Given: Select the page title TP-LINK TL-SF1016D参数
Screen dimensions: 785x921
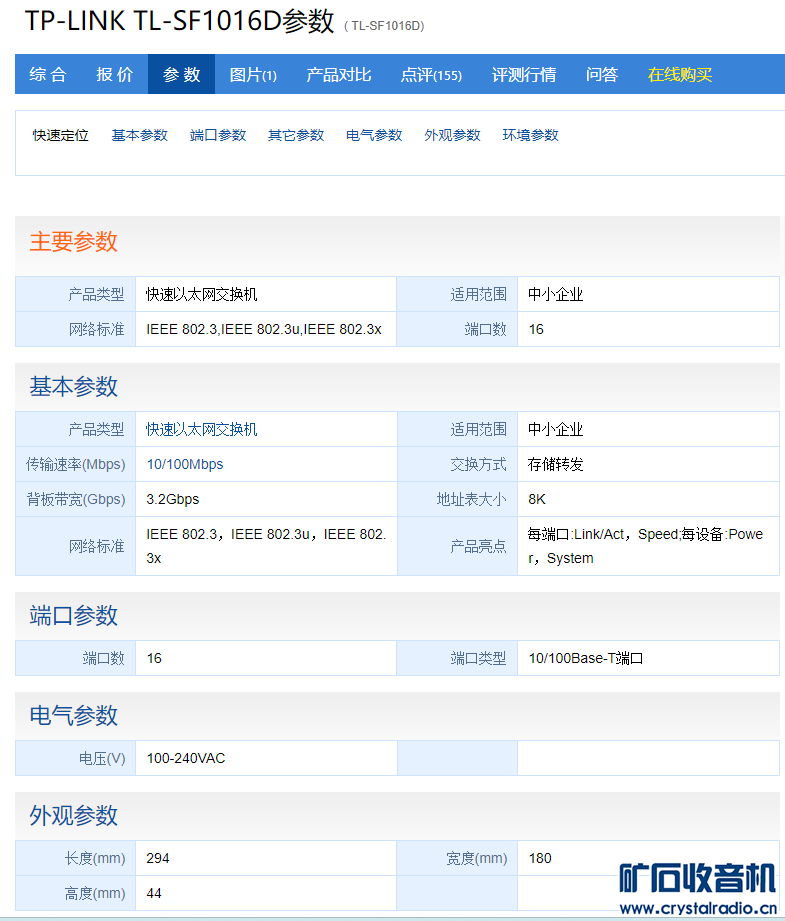Looking at the screenshot, I should point(179,21).
